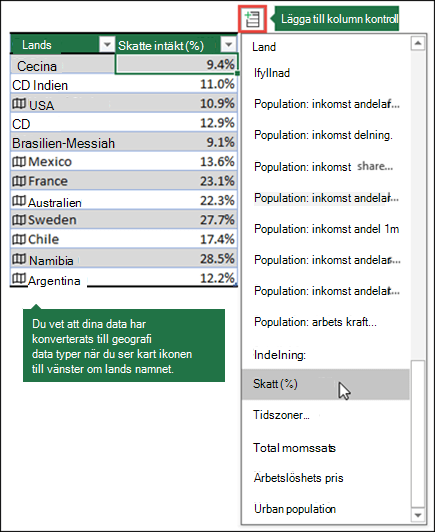Select the Cecina cell
This screenshot has height=532, width=435.
coord(62,65)
